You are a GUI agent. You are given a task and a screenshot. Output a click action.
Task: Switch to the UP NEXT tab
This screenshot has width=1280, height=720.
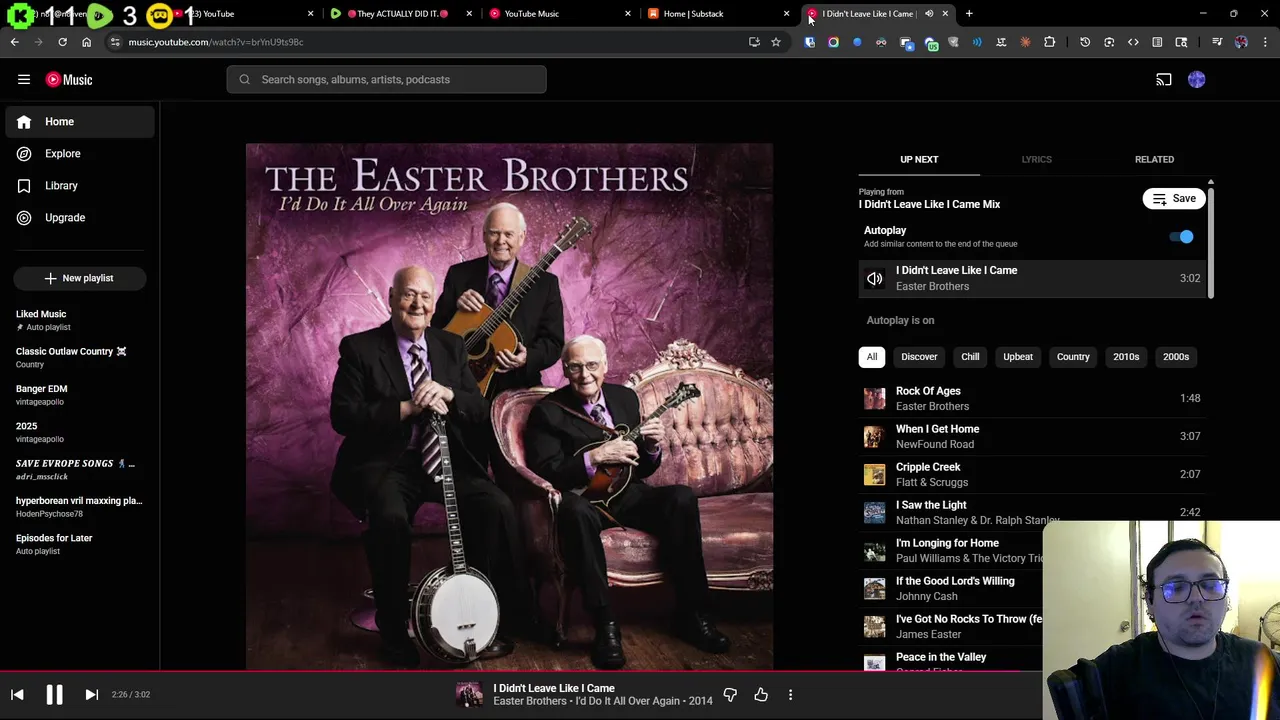pos(919,159)
